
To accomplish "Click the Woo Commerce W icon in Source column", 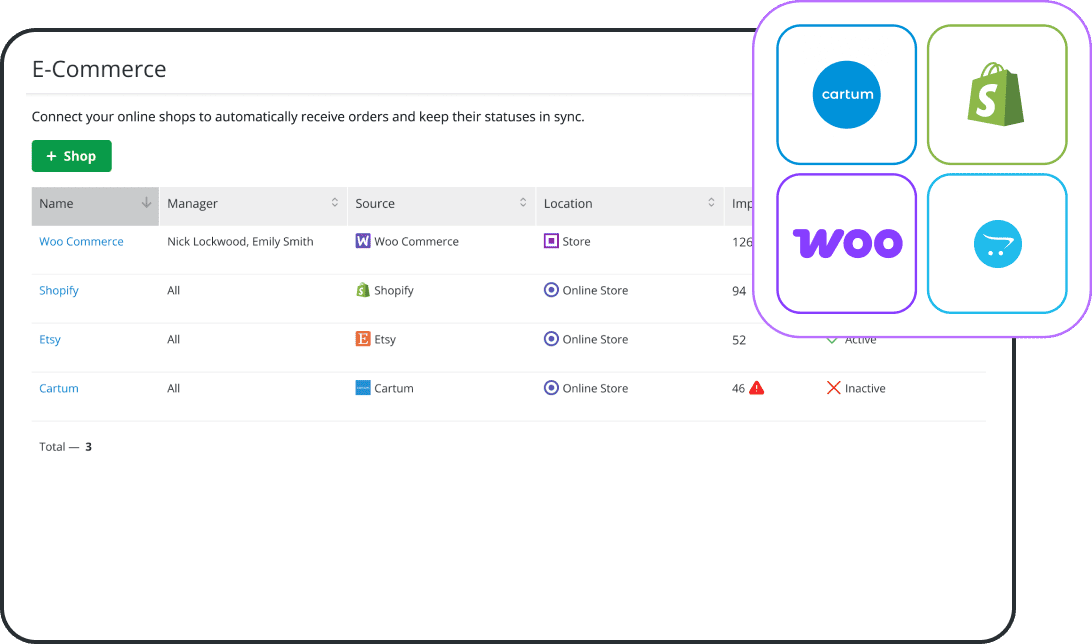I will [361, 241].
